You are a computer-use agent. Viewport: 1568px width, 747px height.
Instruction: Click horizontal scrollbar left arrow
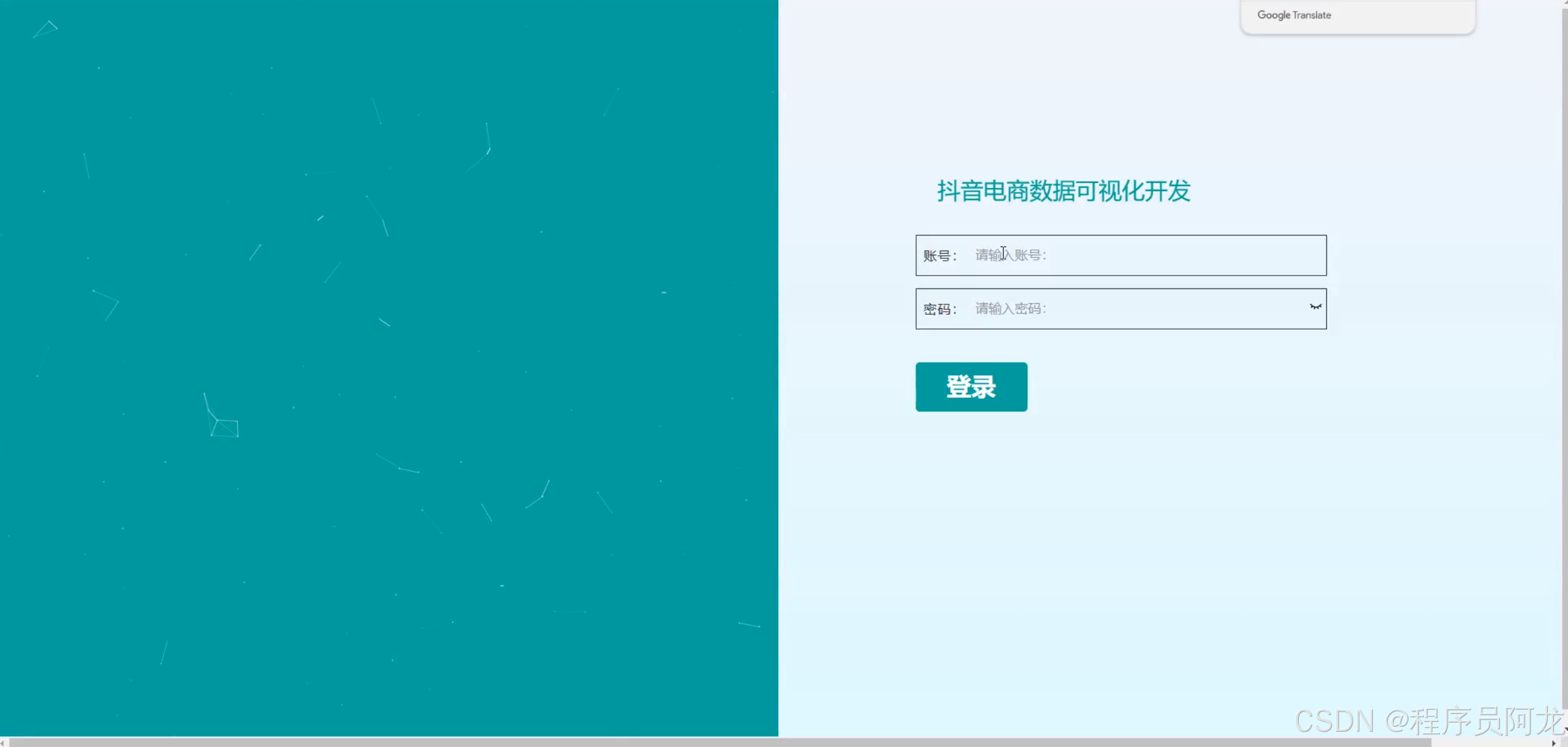click(x=3, y=743)
